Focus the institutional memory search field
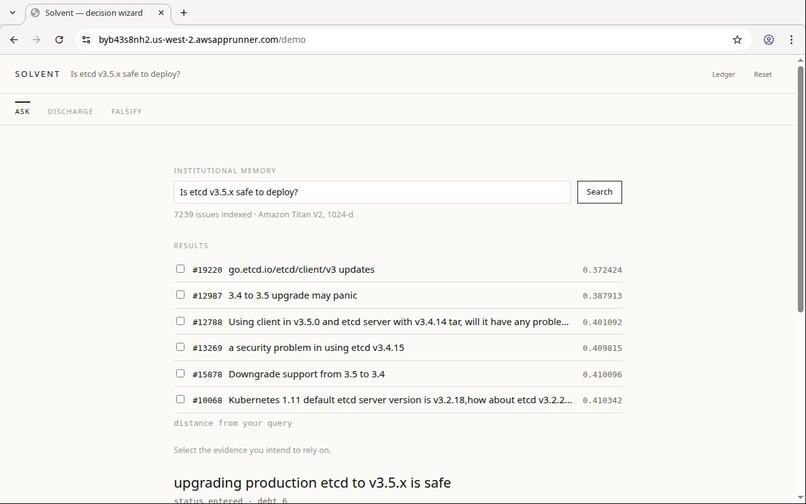Screen dimensions: 806x504 tap(372, 192)
